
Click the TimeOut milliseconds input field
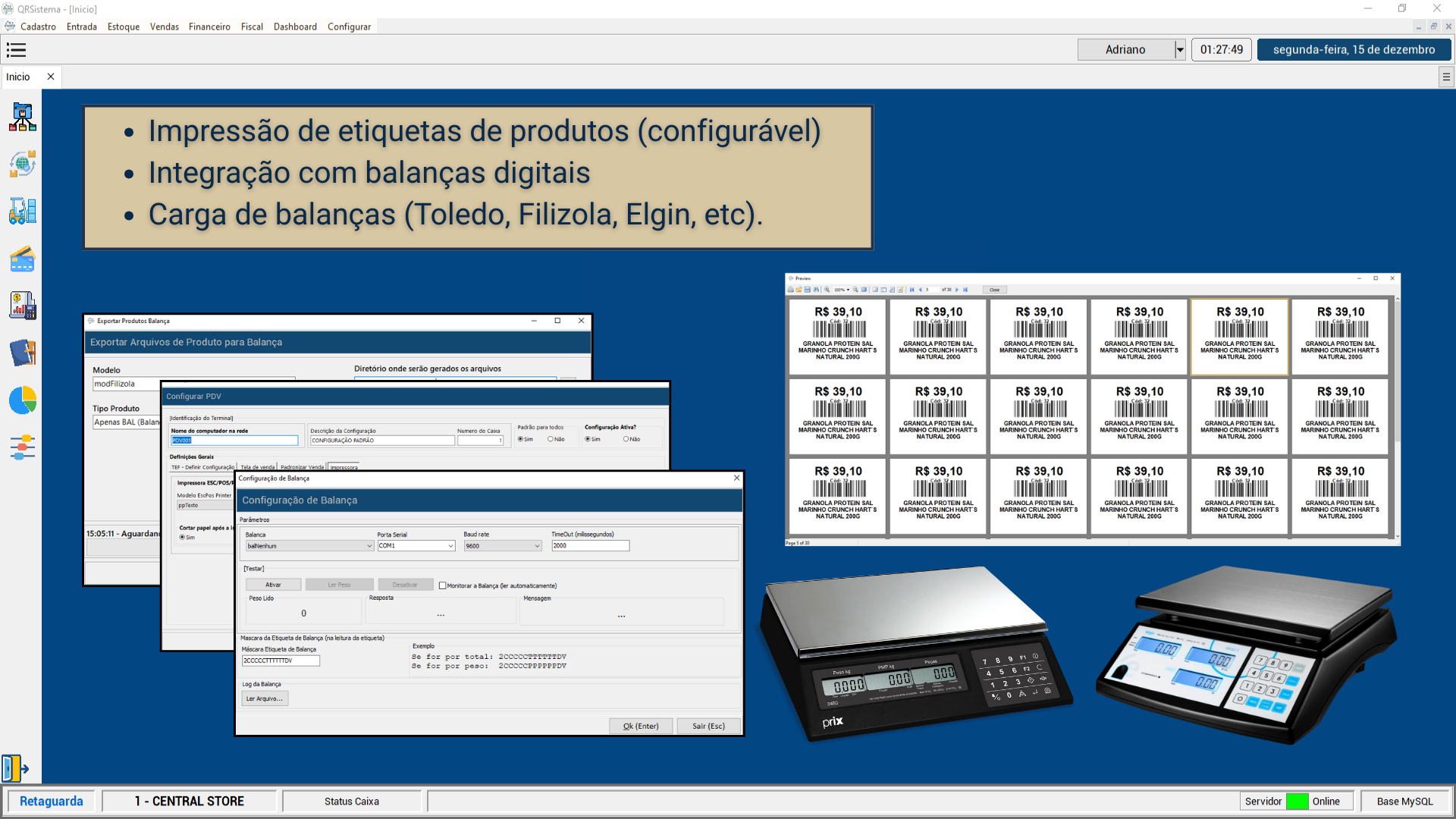click(x=590, y=546)
